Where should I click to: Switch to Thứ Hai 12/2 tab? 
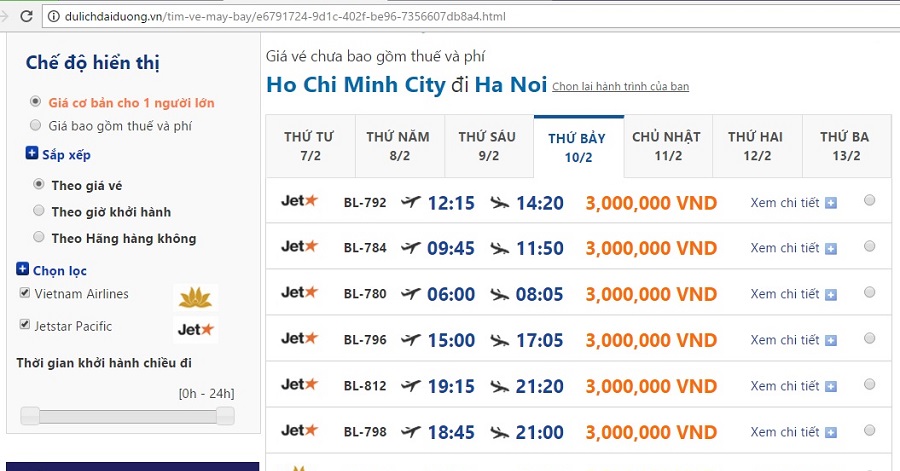[757, 146]
